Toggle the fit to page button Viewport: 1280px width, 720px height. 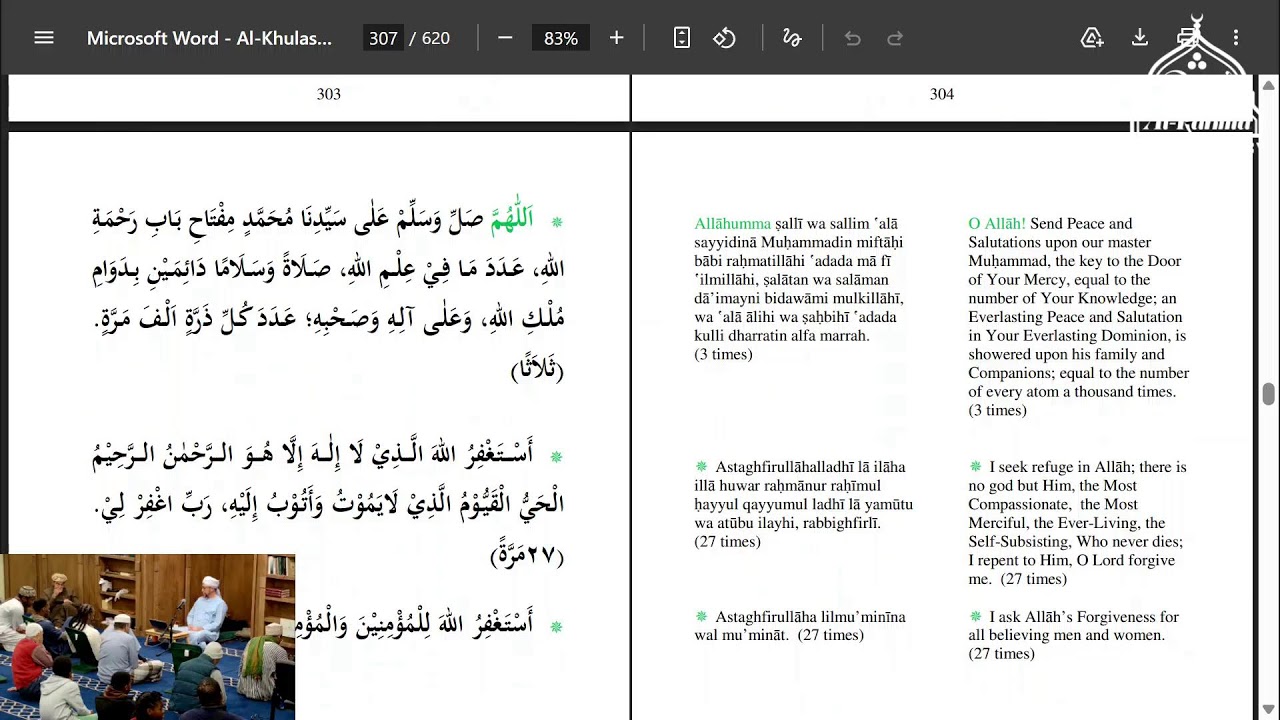(x=682, y=38)
